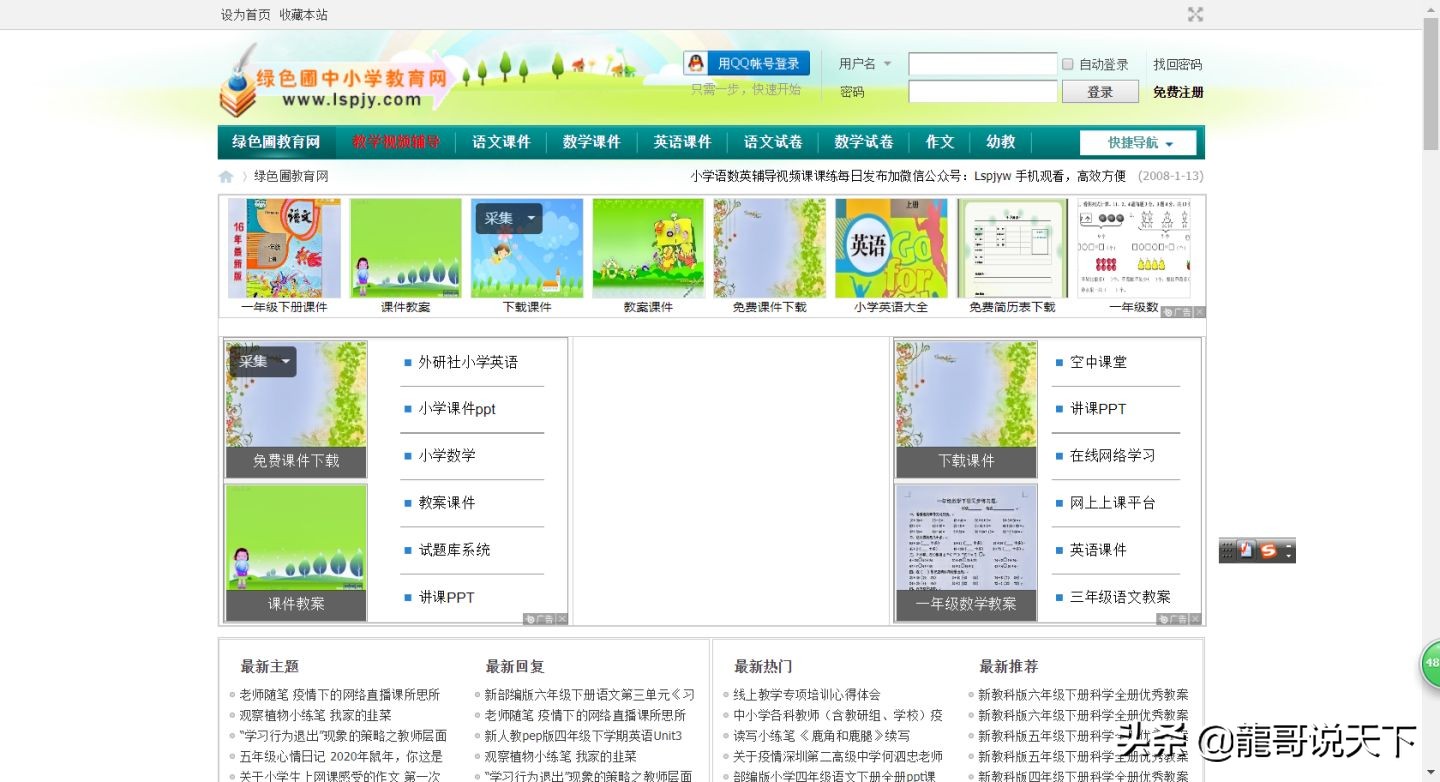The image size is (1440, 782).
Task: Expand the 快捷导航 dropdown menu
Action: 1137,142
